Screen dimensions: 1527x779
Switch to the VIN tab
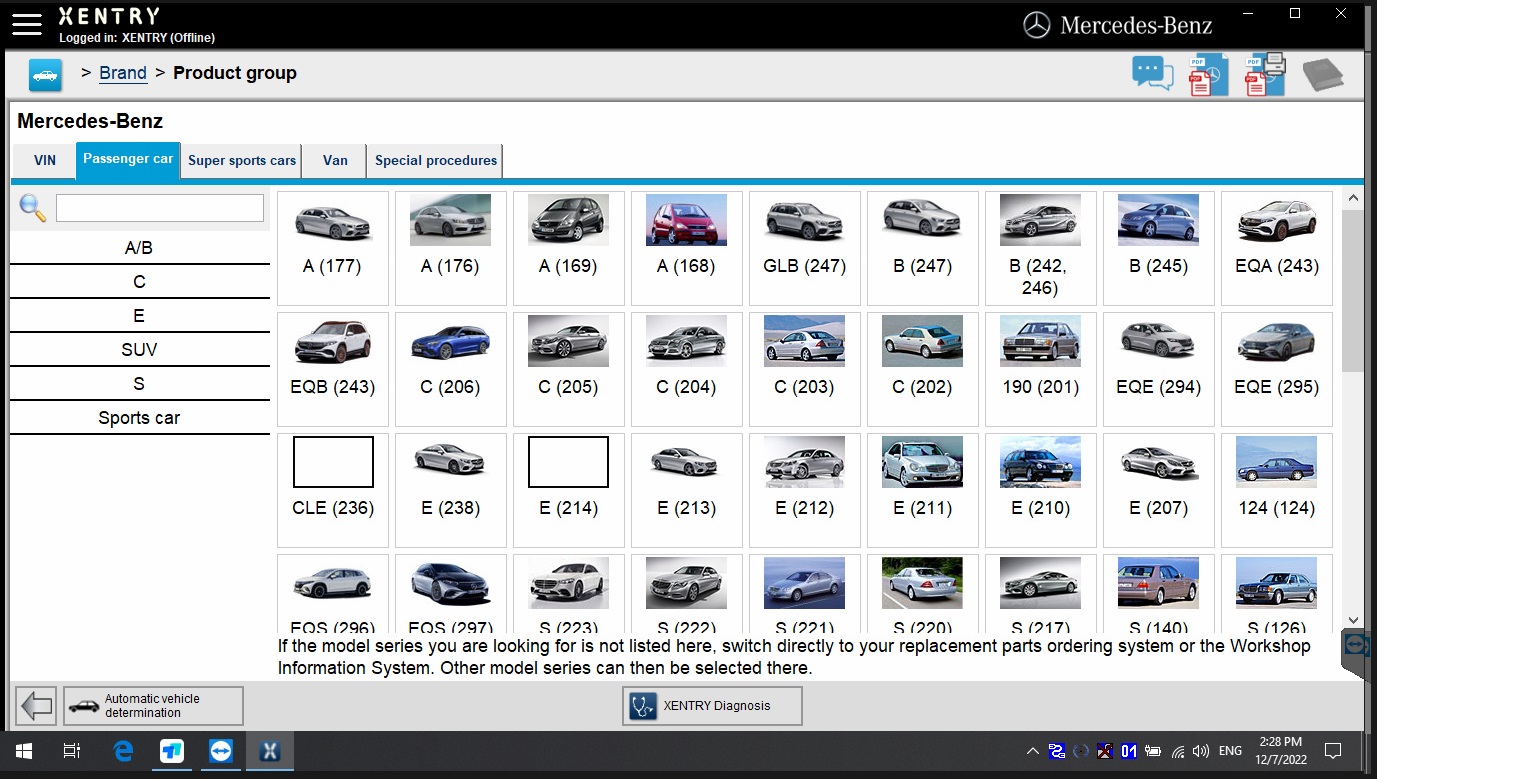[x=45, y=160]
